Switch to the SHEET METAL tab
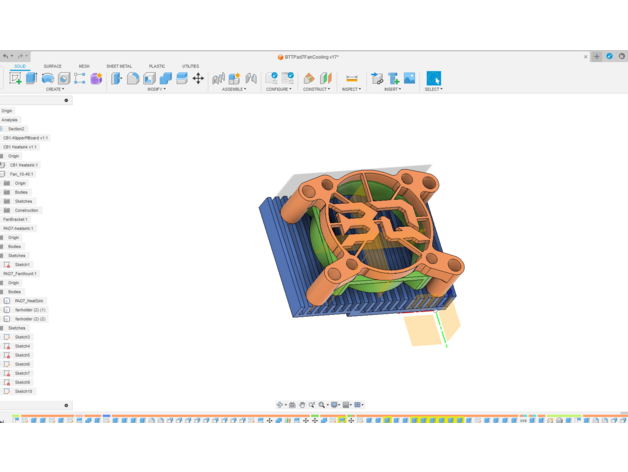The height and width of the screenshot is (472, 628). click(119, 66)
